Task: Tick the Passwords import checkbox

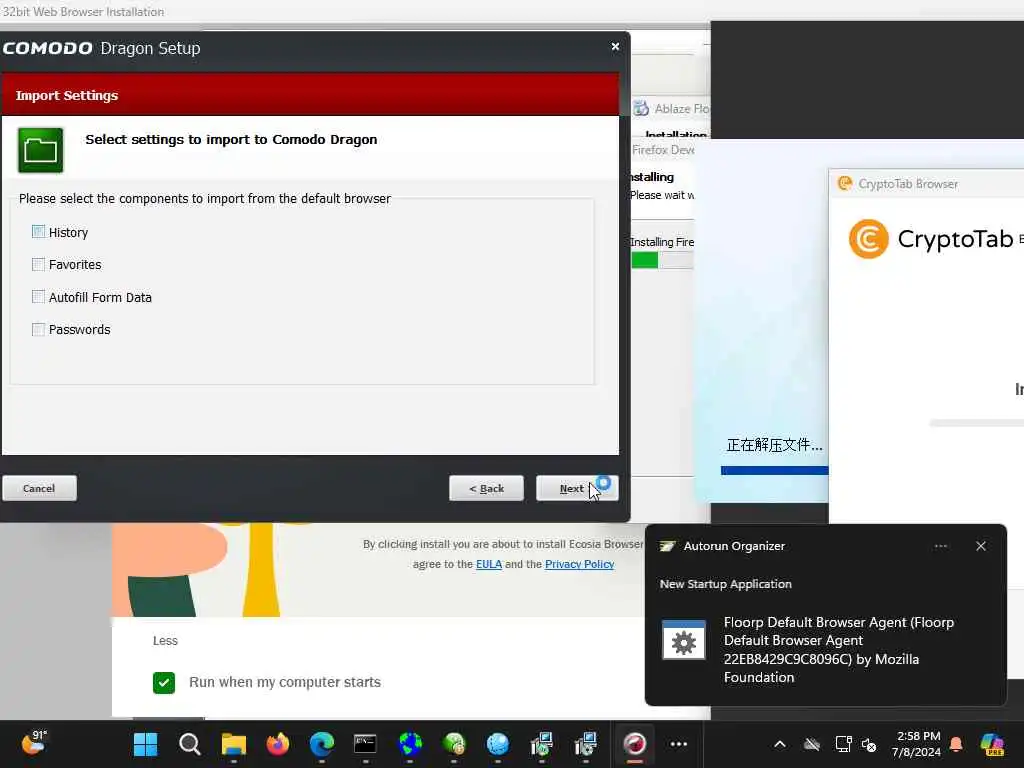Action: pyautogui.click(x=39, y=329)
